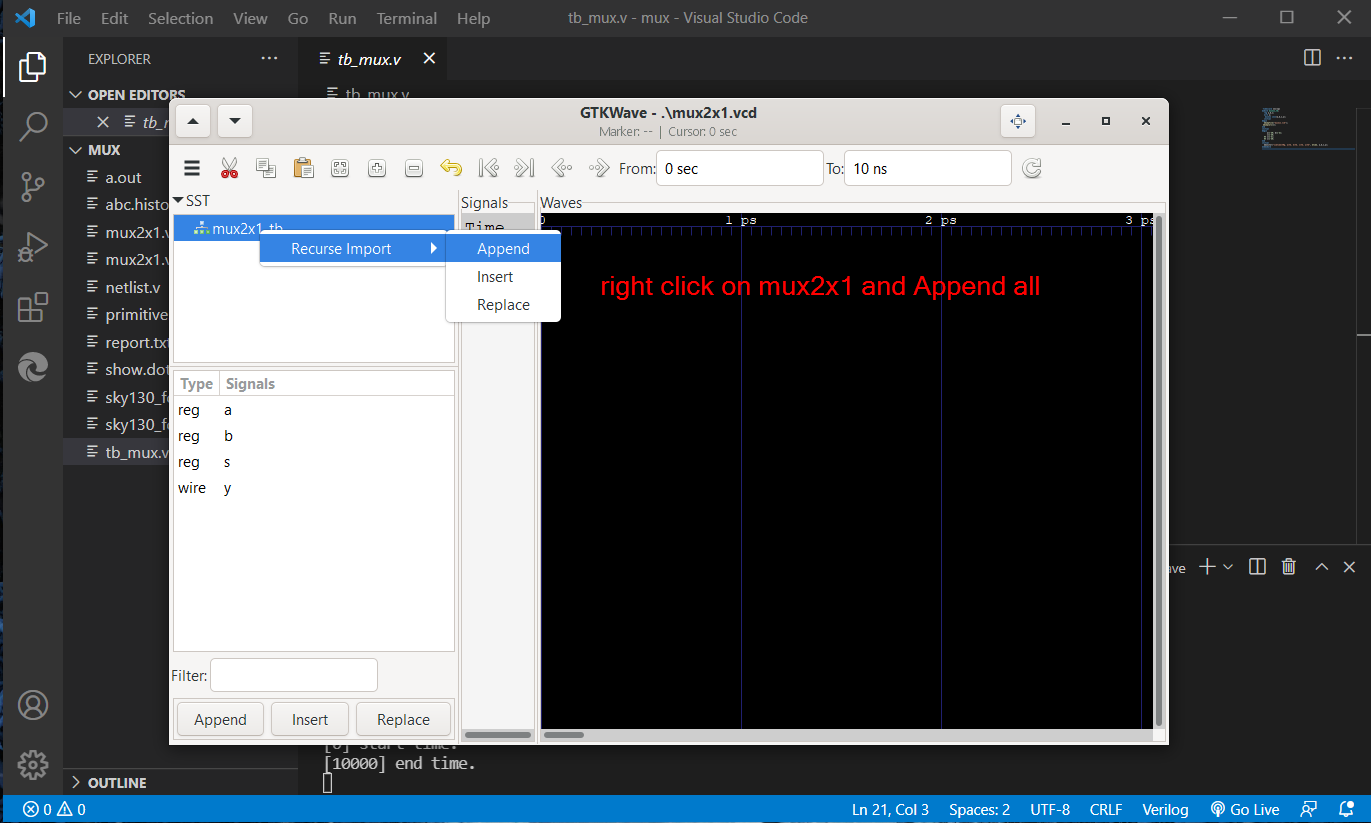Click the Reload waveform icon
The height and width of the screenshot is (823, 1371).
pyautogui.click(x=1032, y=168)
